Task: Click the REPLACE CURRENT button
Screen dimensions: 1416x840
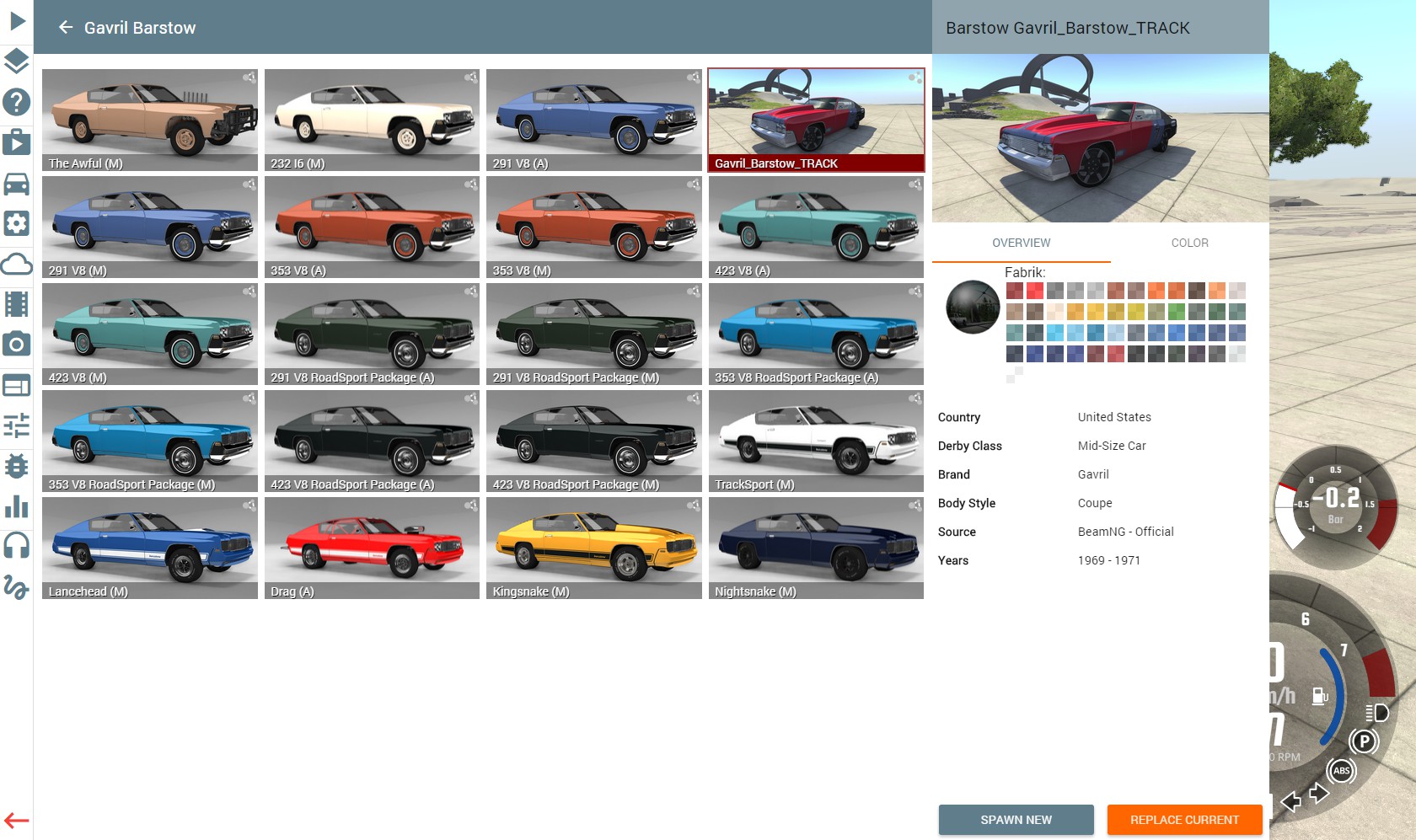Action: pyautogui.click(x=1184, y=820)
